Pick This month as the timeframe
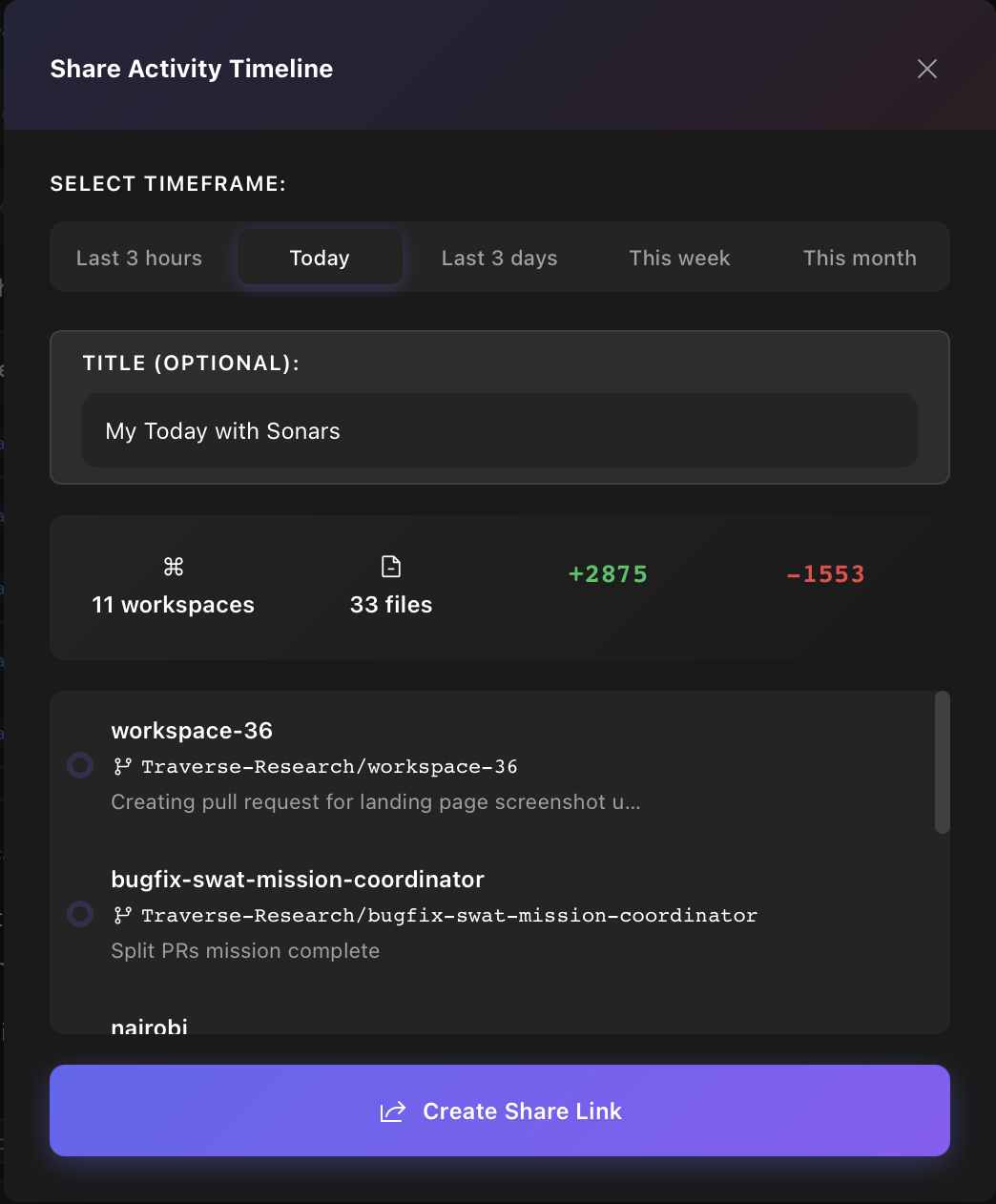Image resolution: width=996 pixels, height=1204 pixels. click(x=860, y=258)
